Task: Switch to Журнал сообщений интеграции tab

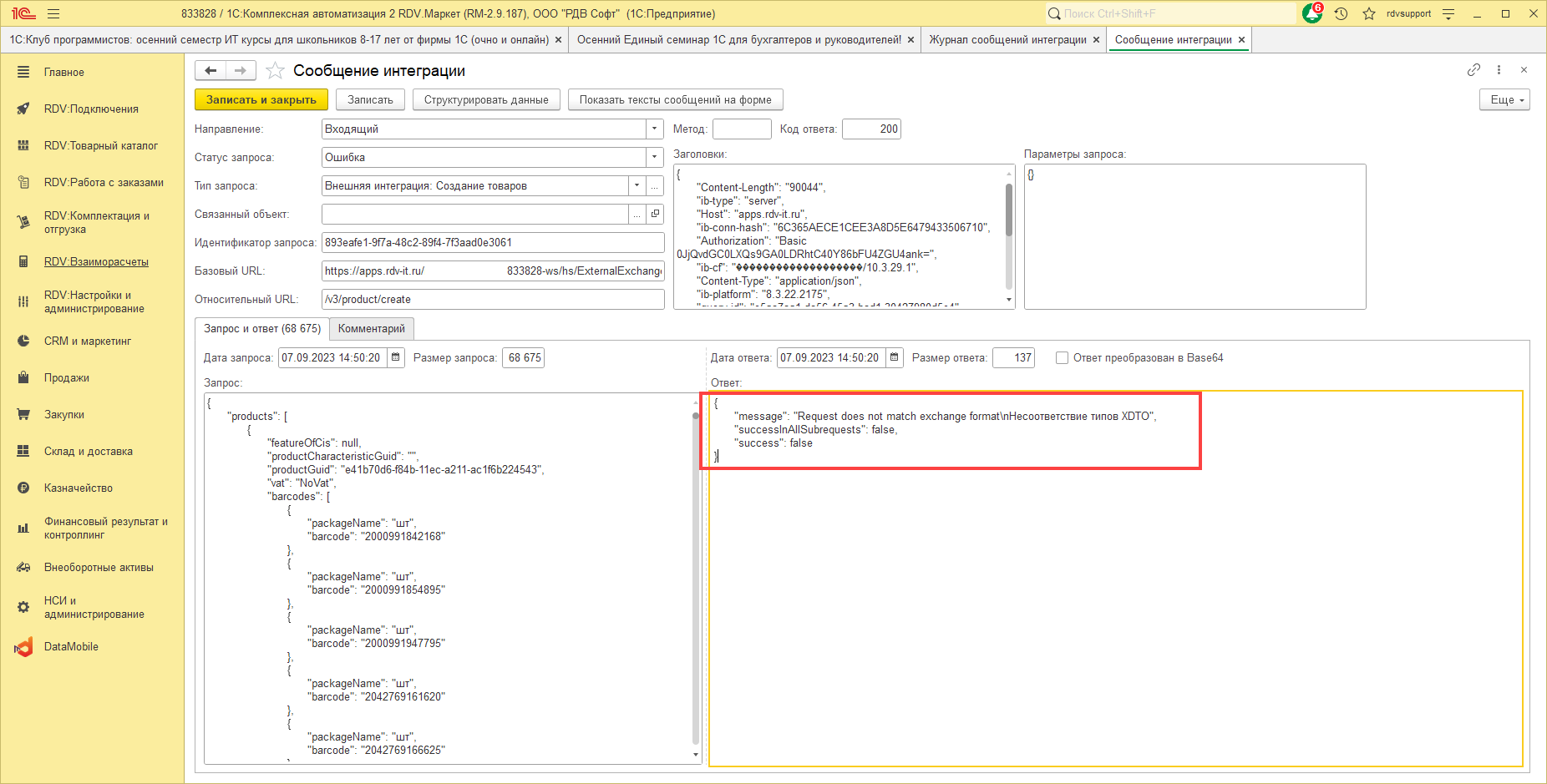Action: click(x=1007, y=40)
